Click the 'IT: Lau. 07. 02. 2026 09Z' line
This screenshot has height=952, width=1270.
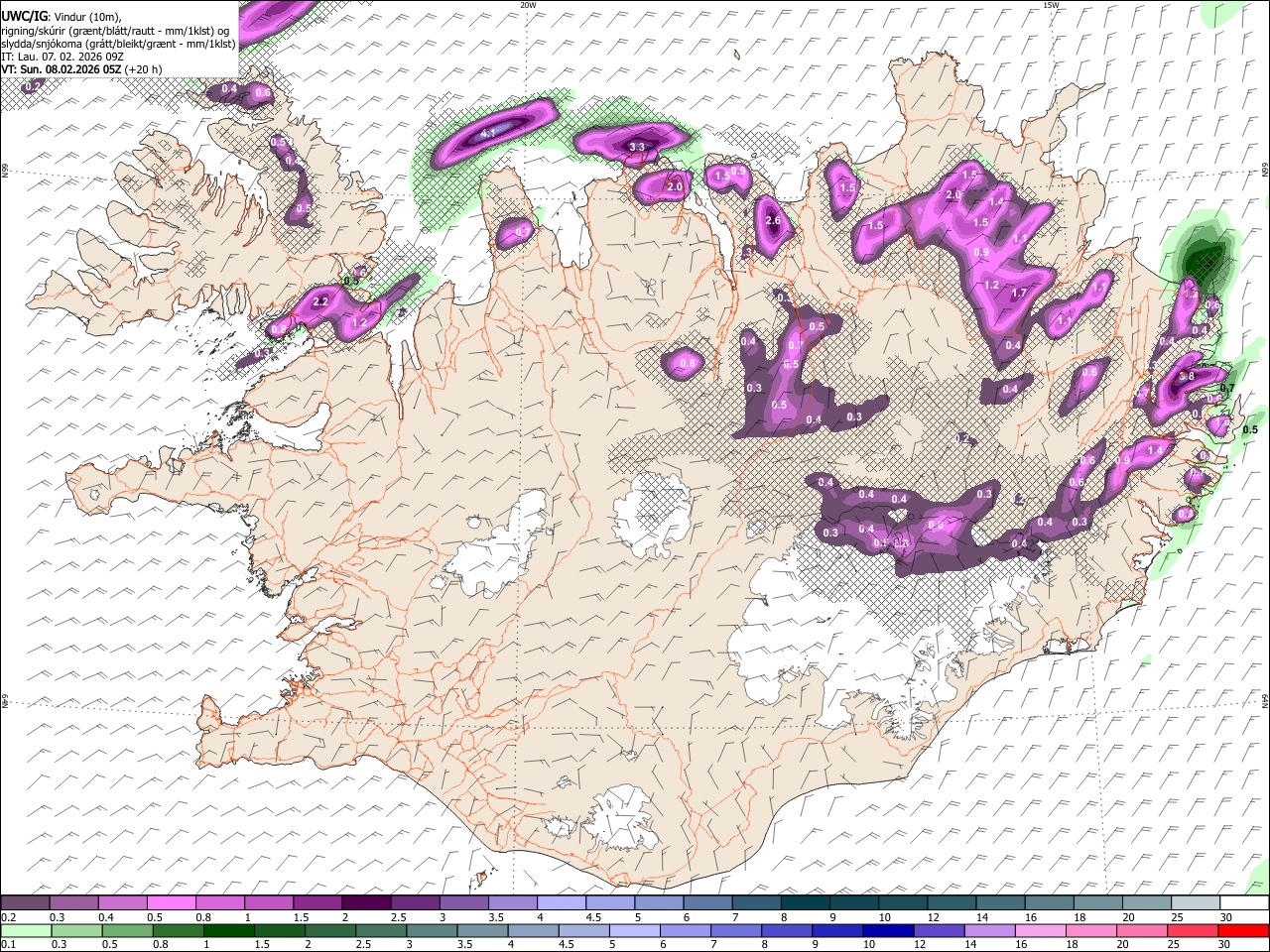[x=63, y=57]
